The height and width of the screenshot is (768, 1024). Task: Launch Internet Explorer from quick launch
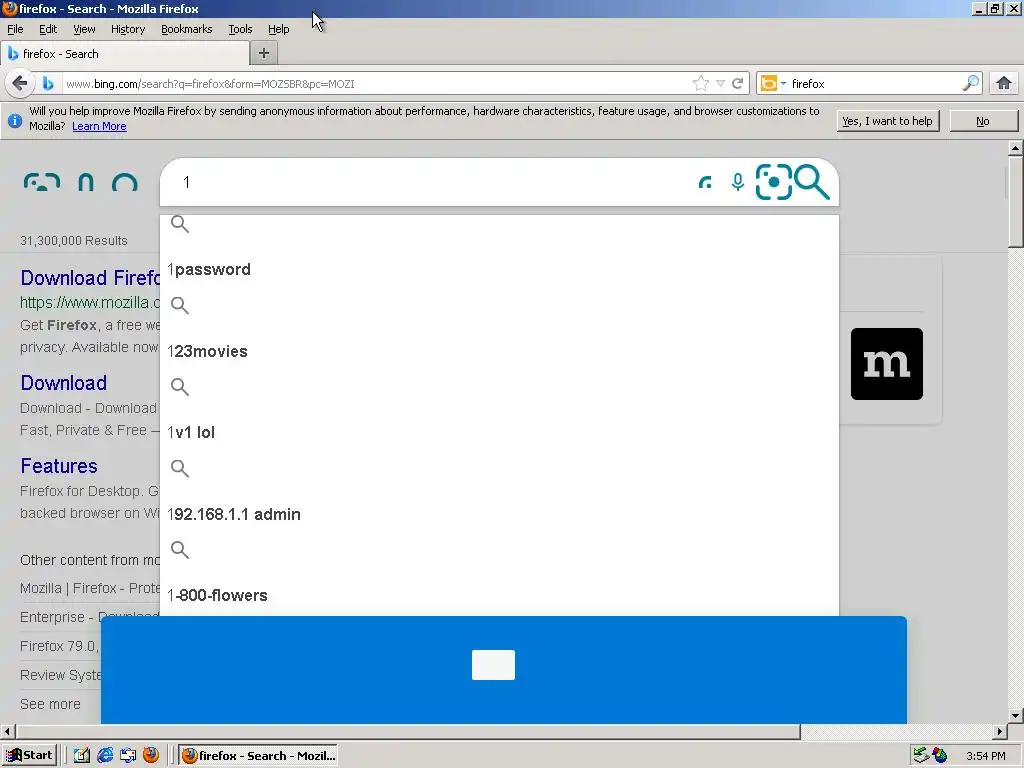(104, 756)
